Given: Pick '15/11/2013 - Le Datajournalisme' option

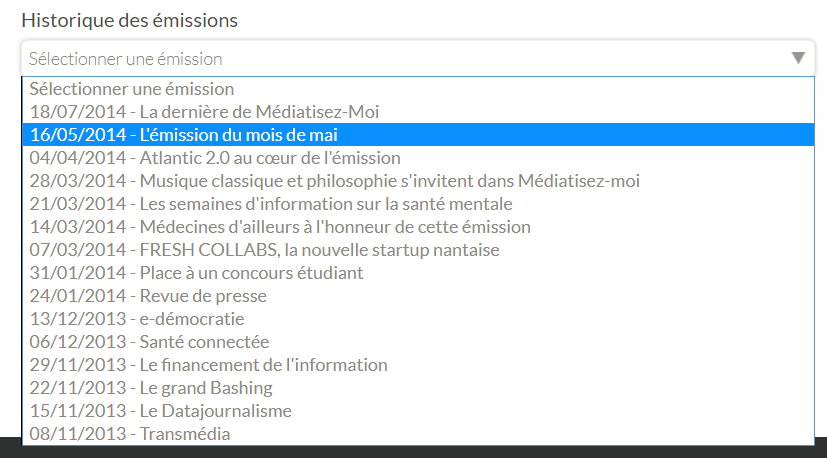Looking at the screenshot, I should pyautogui.click(x=161, y=411).
